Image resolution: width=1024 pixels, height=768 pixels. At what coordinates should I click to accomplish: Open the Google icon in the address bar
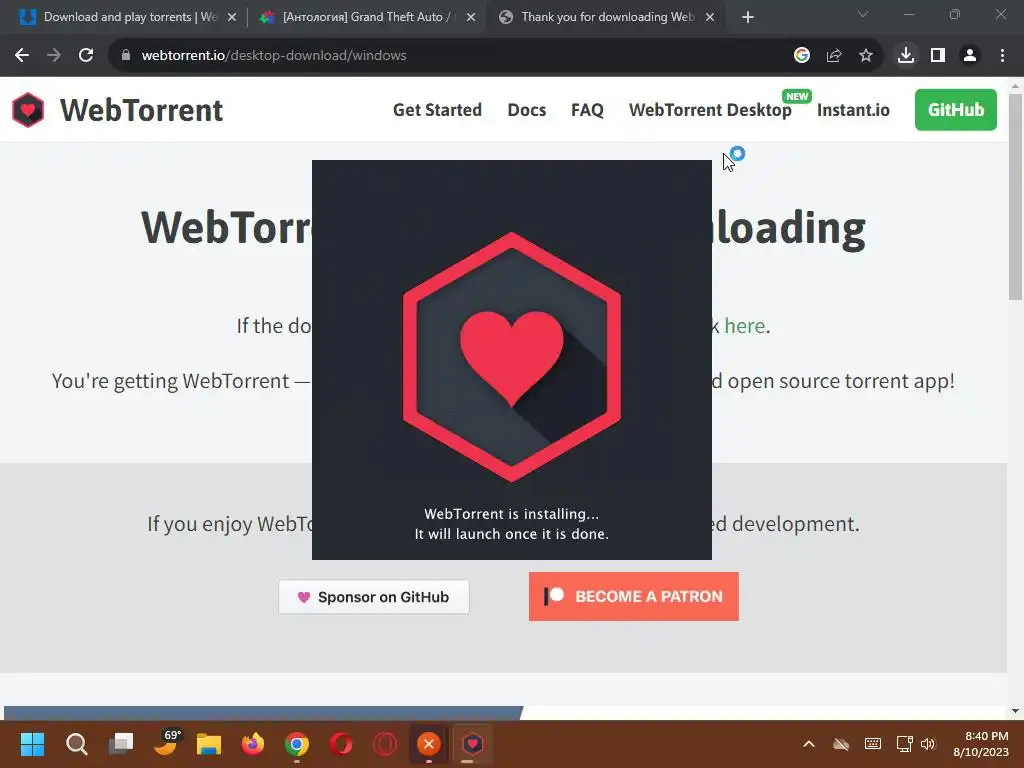coord(802,56)
